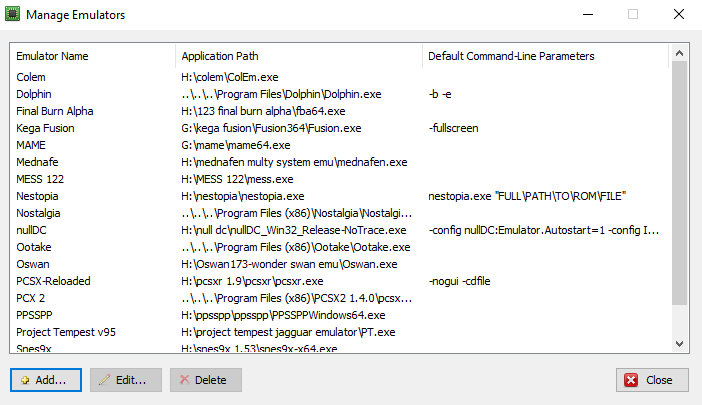Click the Delete button
Screen dimensions: 702x405
[205, 380]
